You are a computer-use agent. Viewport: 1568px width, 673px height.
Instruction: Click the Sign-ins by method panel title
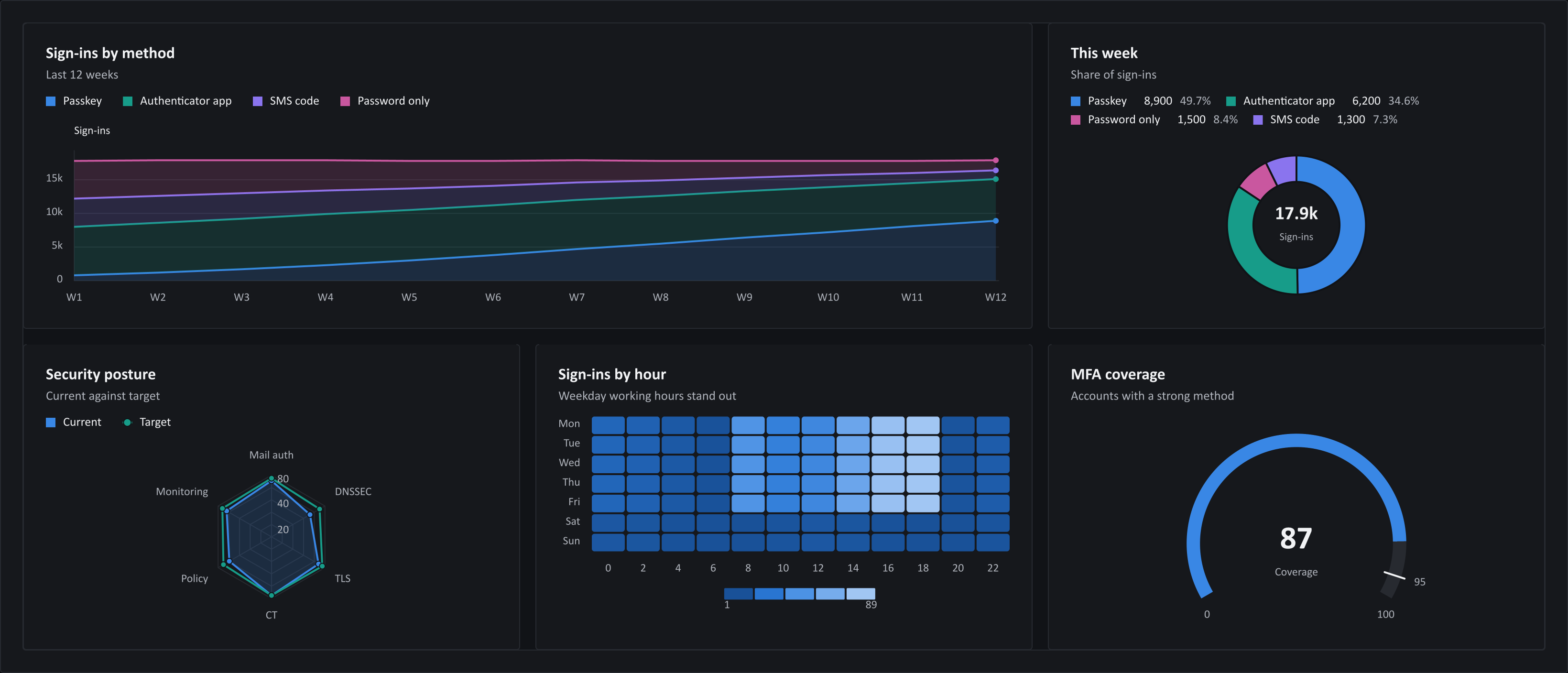(x=110, y=54)
